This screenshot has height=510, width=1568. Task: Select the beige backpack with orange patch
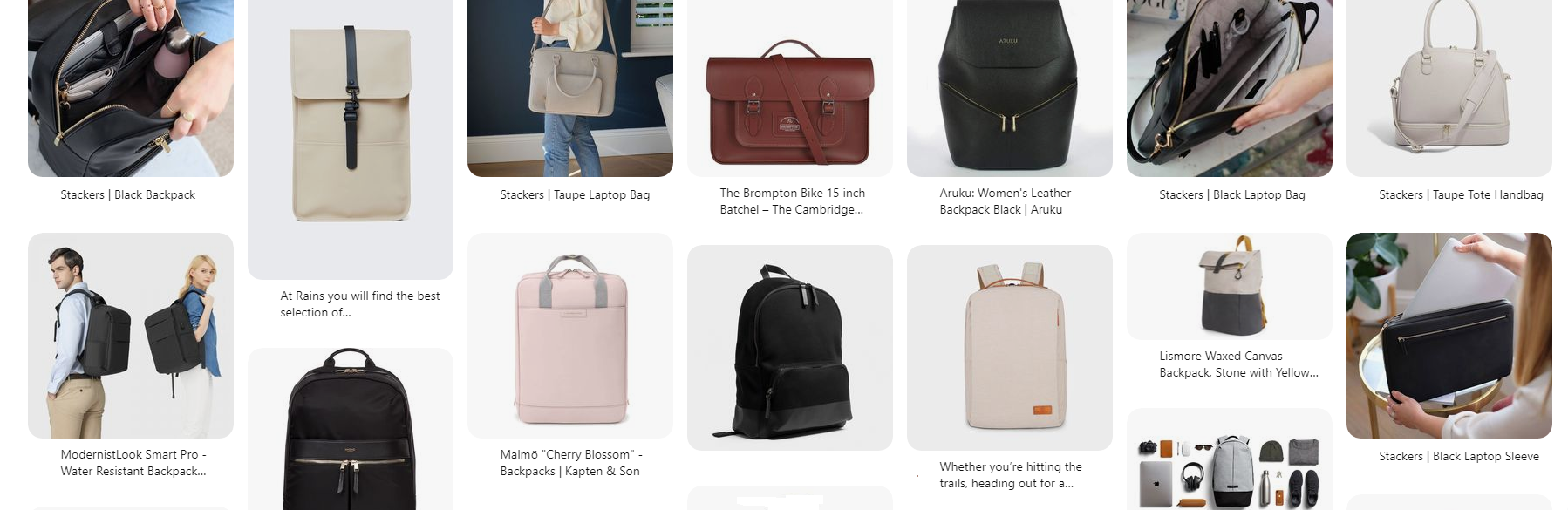1010,348
